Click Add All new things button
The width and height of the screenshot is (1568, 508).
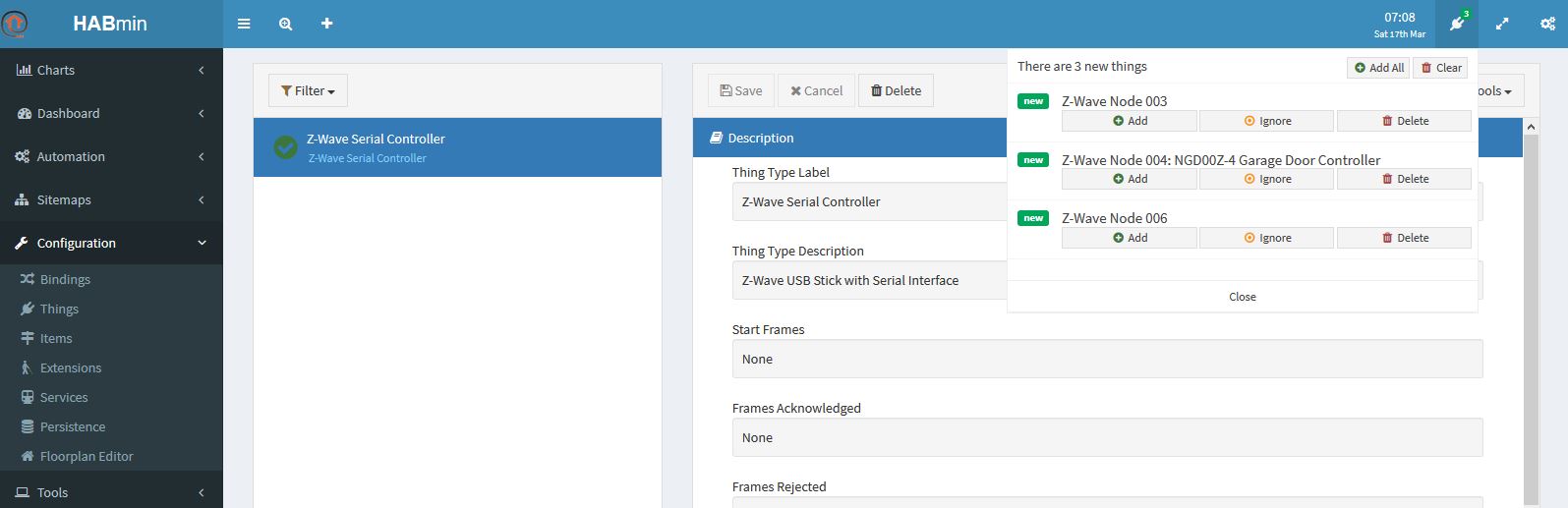[1378, 68]
